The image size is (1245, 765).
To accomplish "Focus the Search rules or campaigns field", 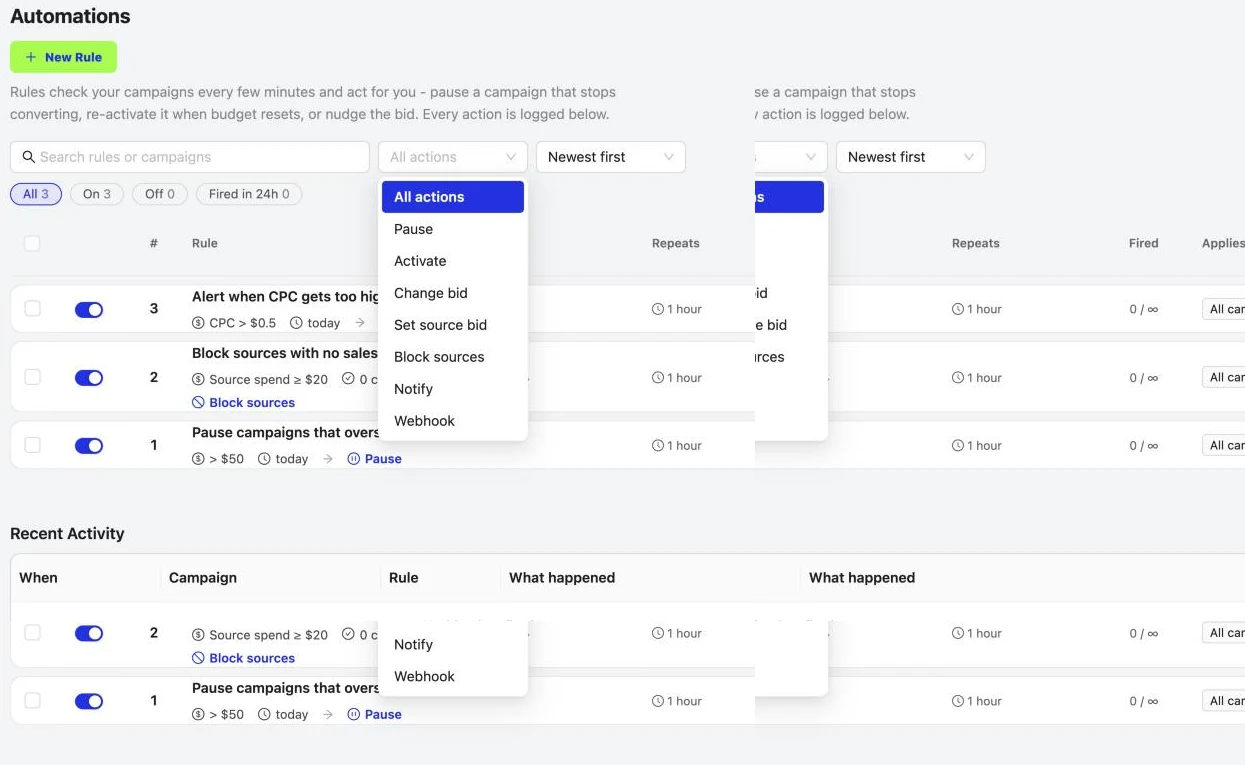I will pyautogui.click(x=190, y=157).
